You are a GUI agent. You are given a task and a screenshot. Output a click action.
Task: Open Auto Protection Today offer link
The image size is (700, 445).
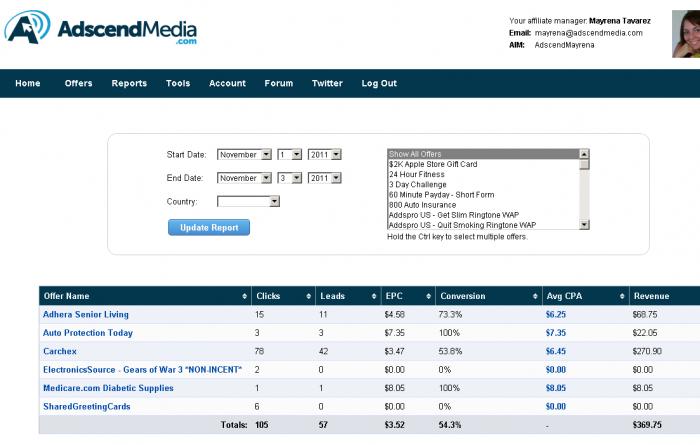[x=88, y=333]
